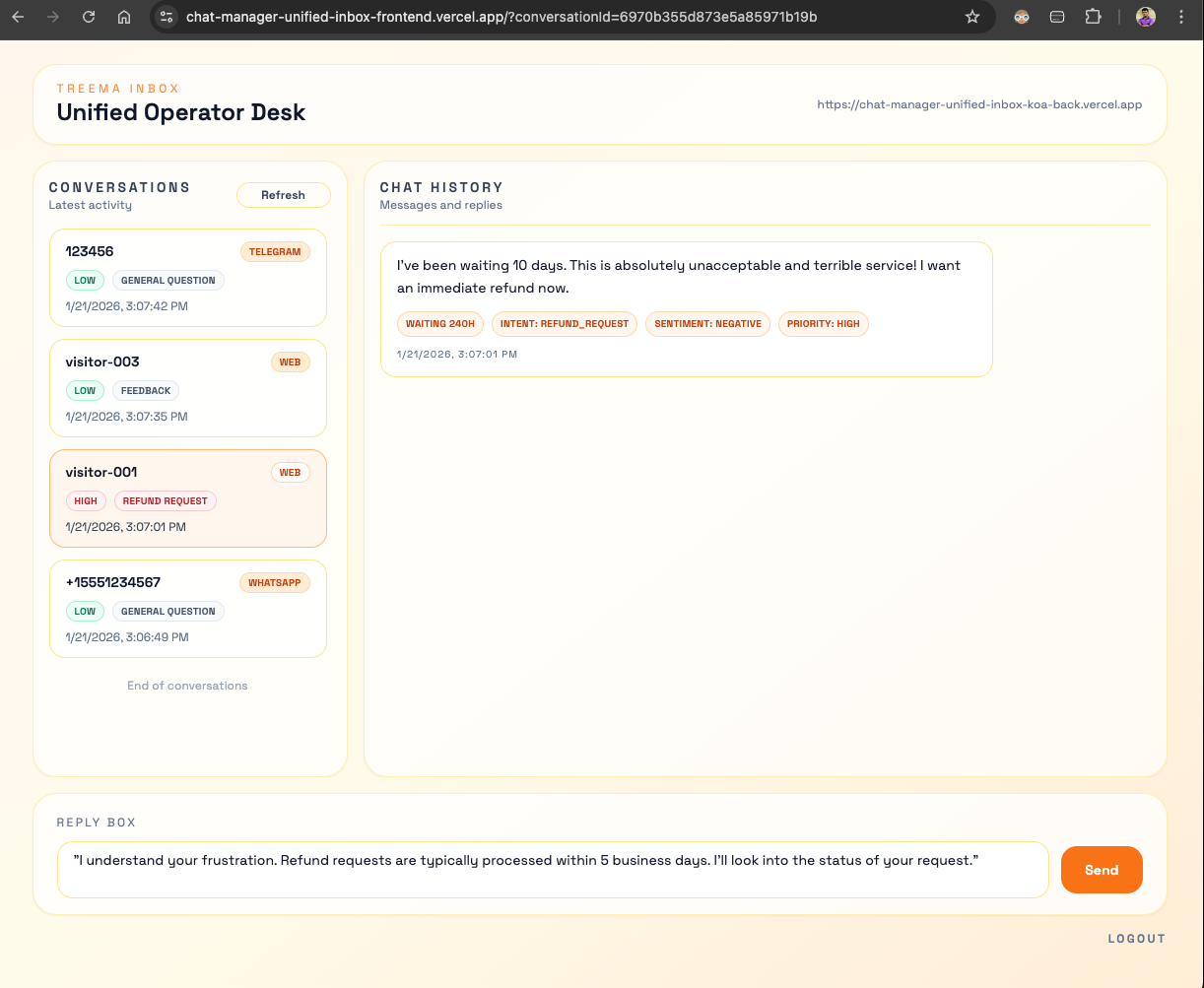Reload the page with the refresh icon
The width and height of the screenshot is (1204, 988).
tap(89, 17)
